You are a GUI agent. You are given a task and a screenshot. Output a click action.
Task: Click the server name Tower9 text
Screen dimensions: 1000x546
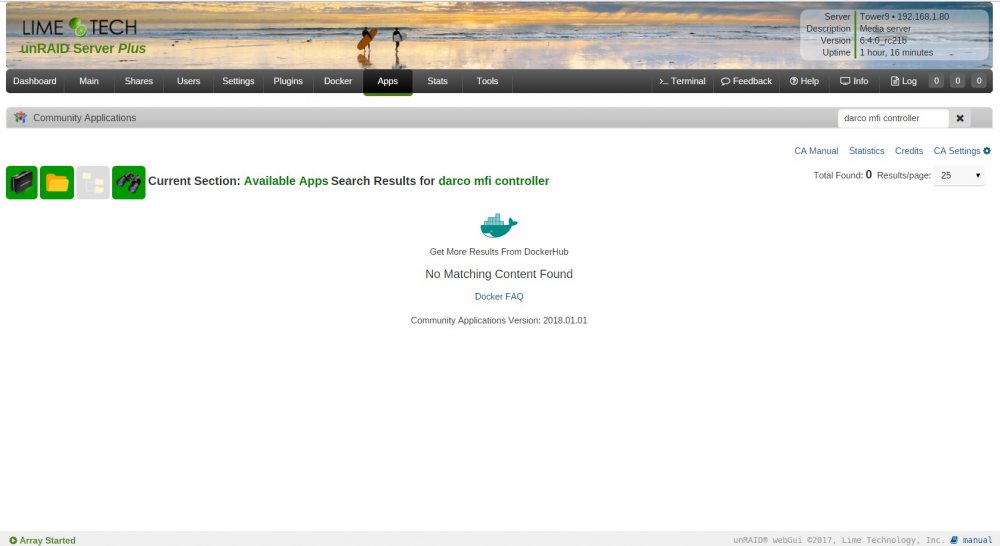pyautogui.click(x=874, y=17)
